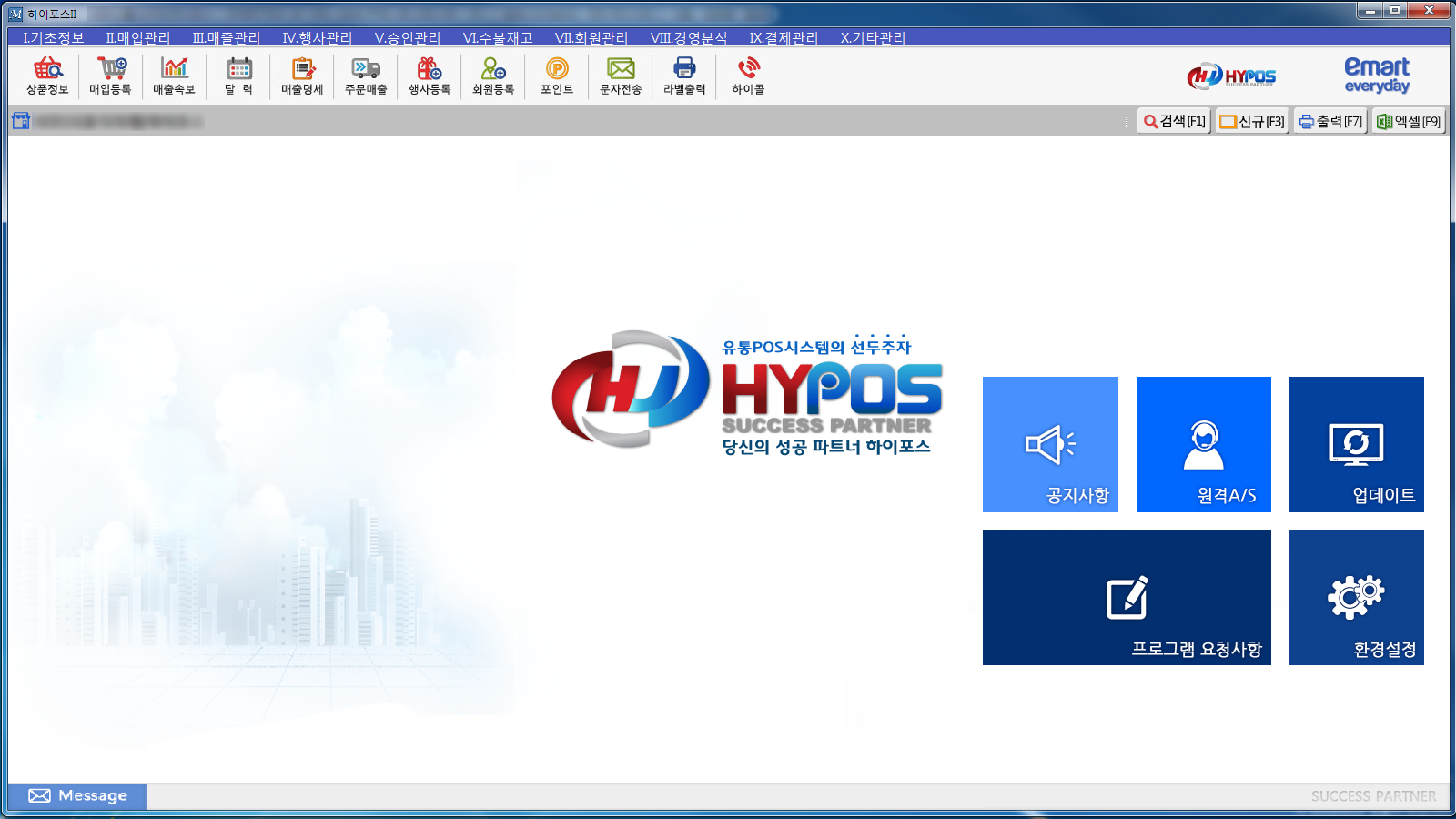Open the Ⅸ.결제관리 menu
The image size is (1456, 819).
click(784, 38)
